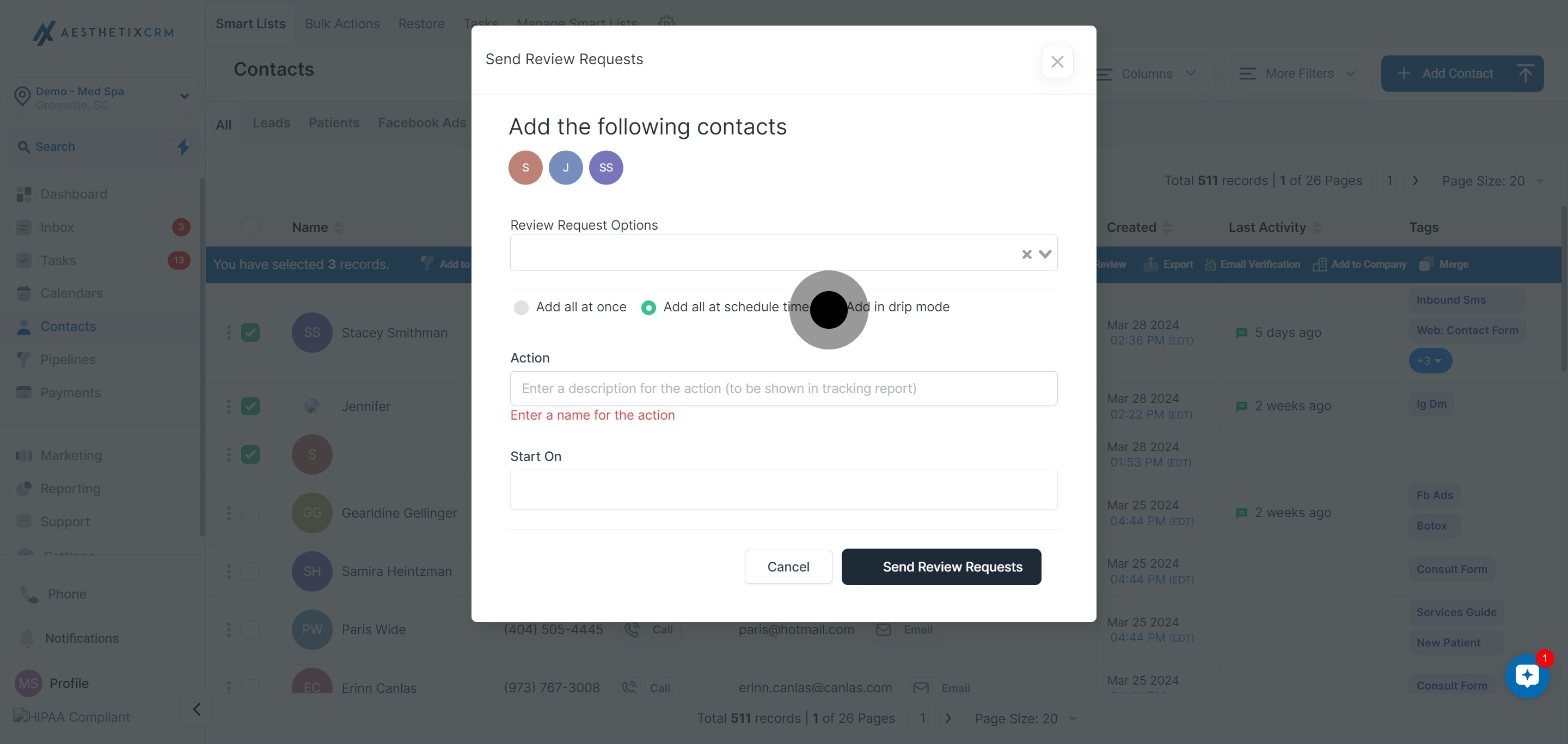
Task: Click the Cancel button
Action: tap(788, 567)
